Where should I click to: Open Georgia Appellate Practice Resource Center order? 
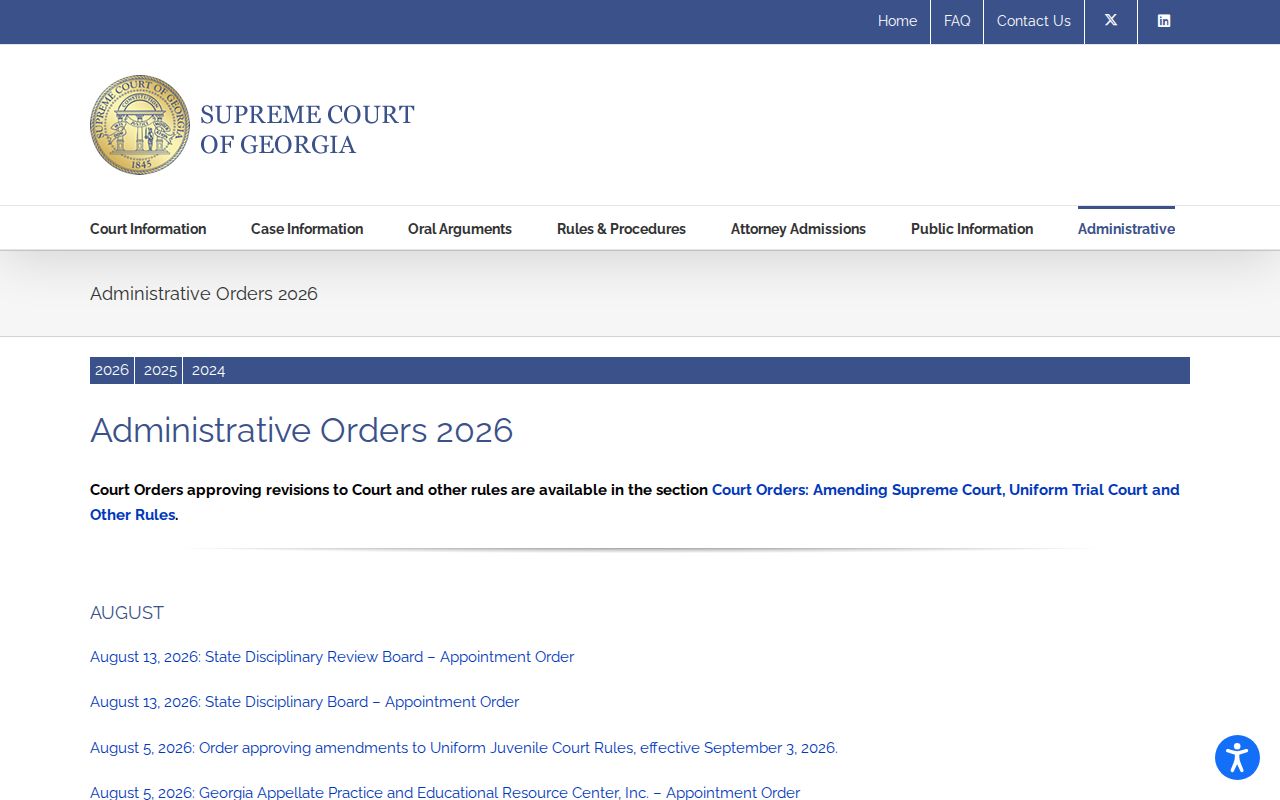pyautogui.click(x=445, y=793)
